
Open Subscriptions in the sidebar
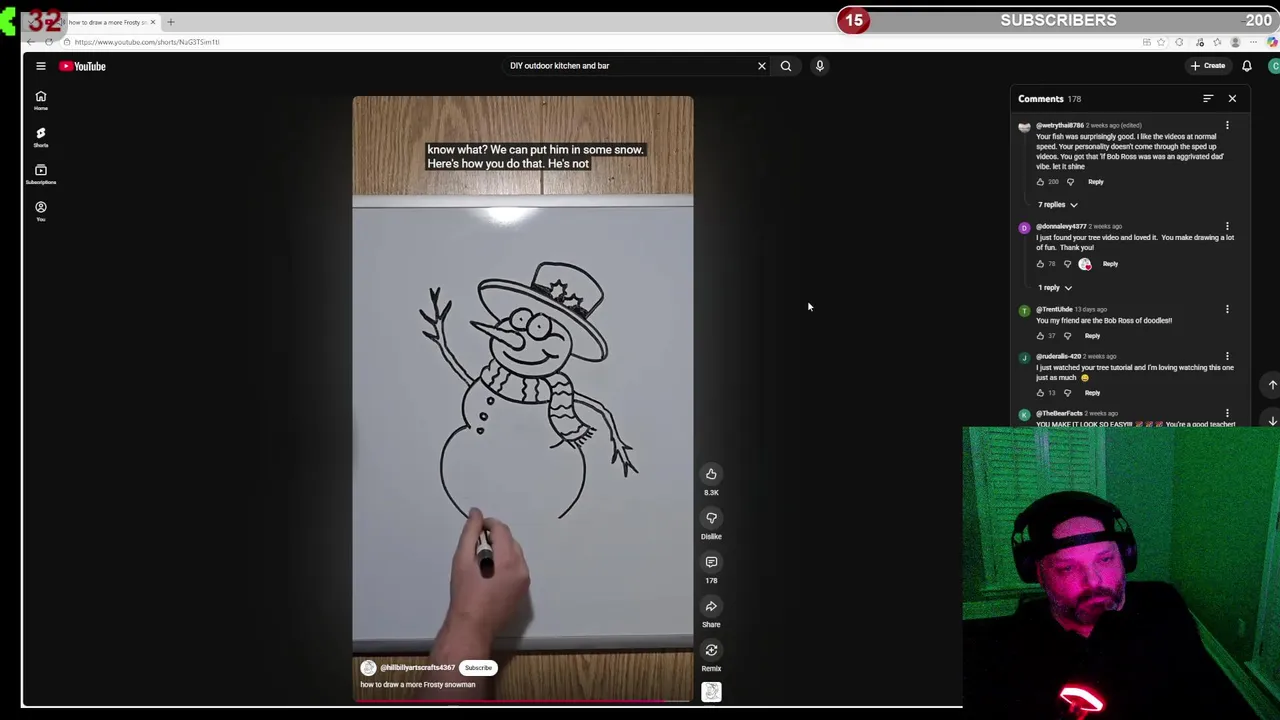(41, 174)
